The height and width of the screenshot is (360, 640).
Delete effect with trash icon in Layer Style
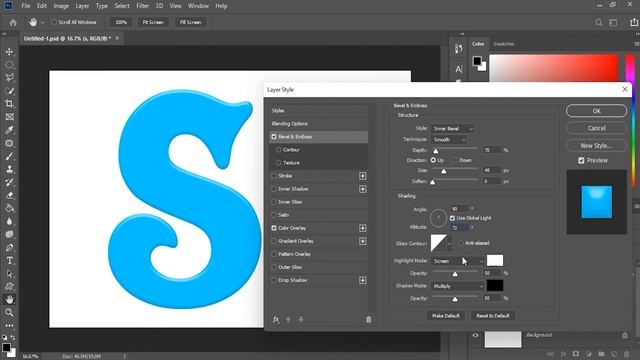(369, 320)
